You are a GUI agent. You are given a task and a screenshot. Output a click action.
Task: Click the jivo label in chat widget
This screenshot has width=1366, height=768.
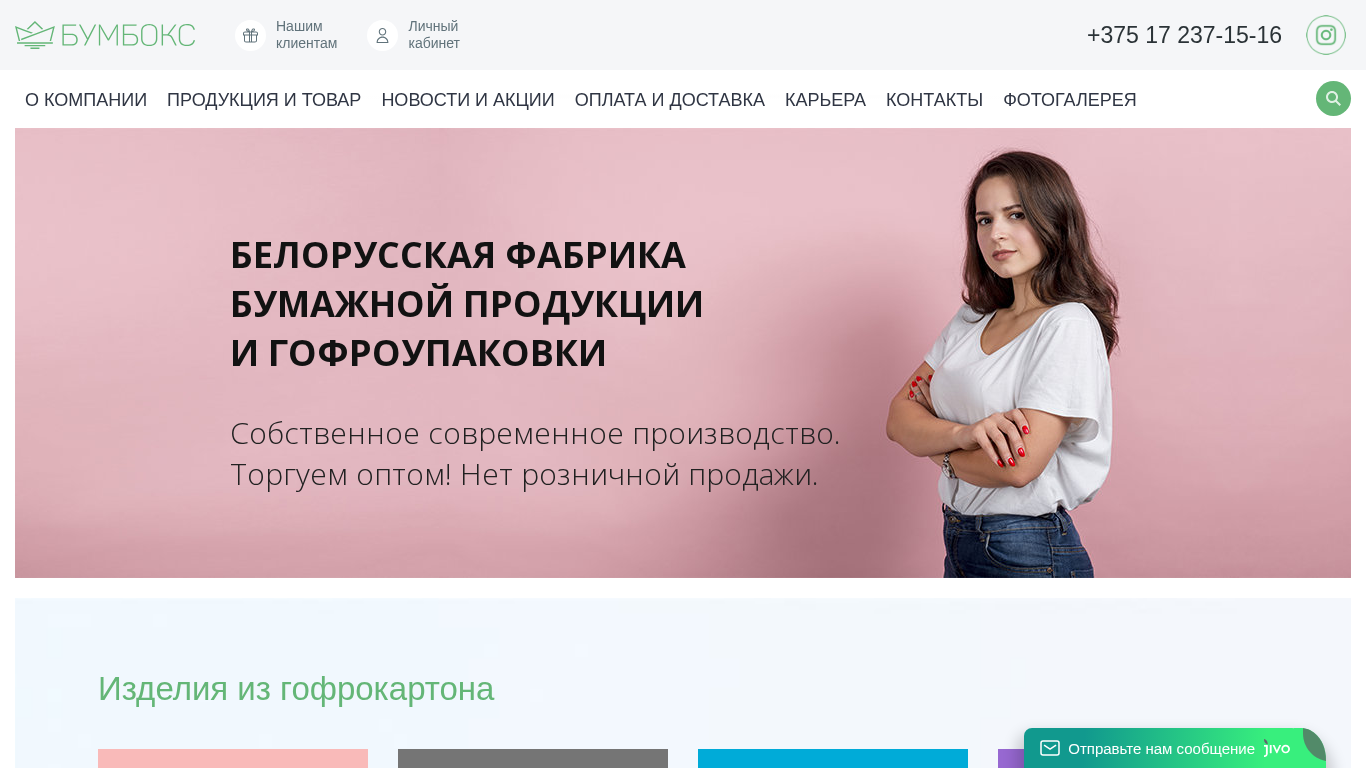1277,748
